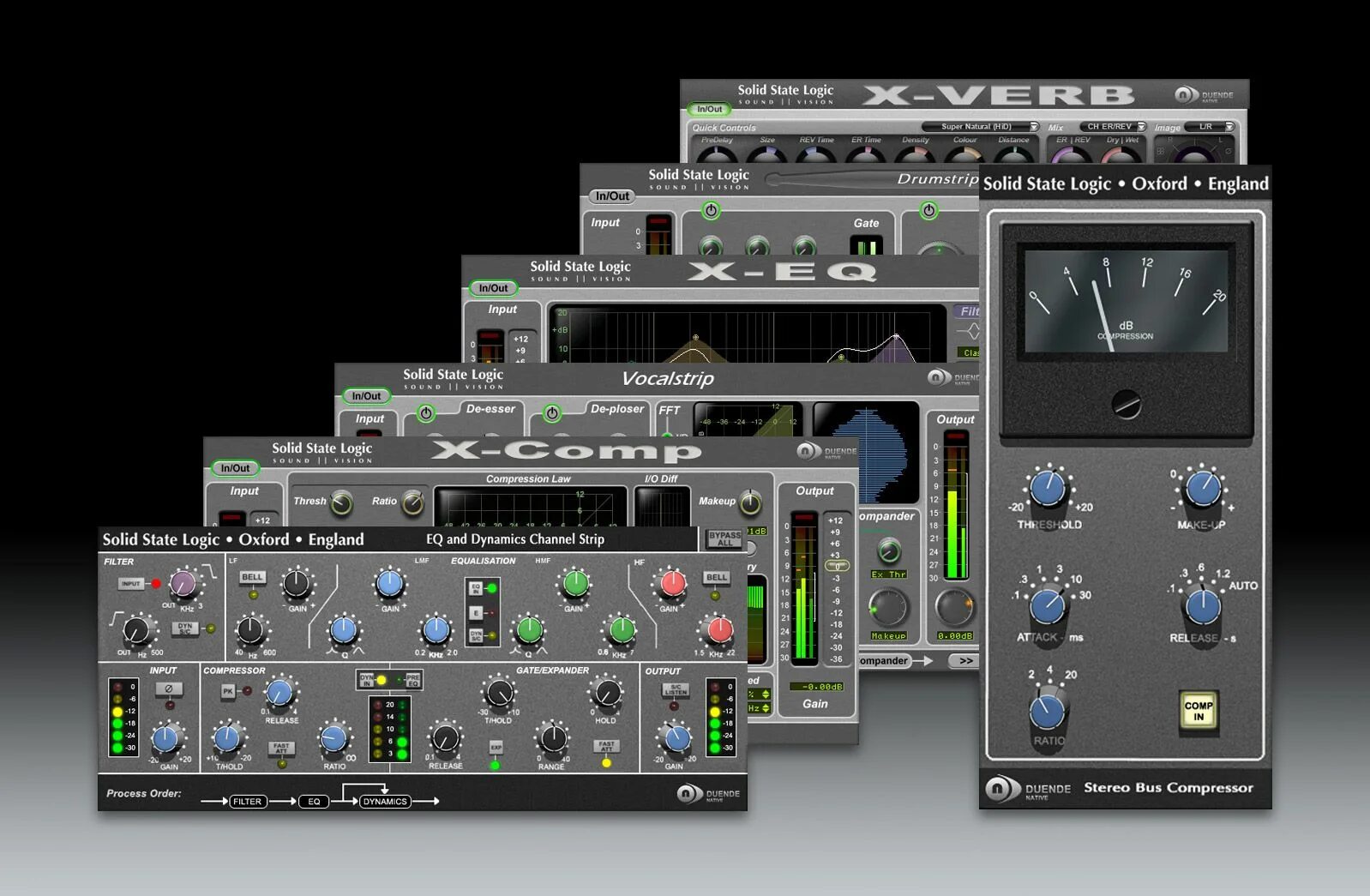Image resolution: width=1370 pixels, height=896 pixels.
Task: Click the Bus Compressor RATIO knob
Action: (1047, 711)
